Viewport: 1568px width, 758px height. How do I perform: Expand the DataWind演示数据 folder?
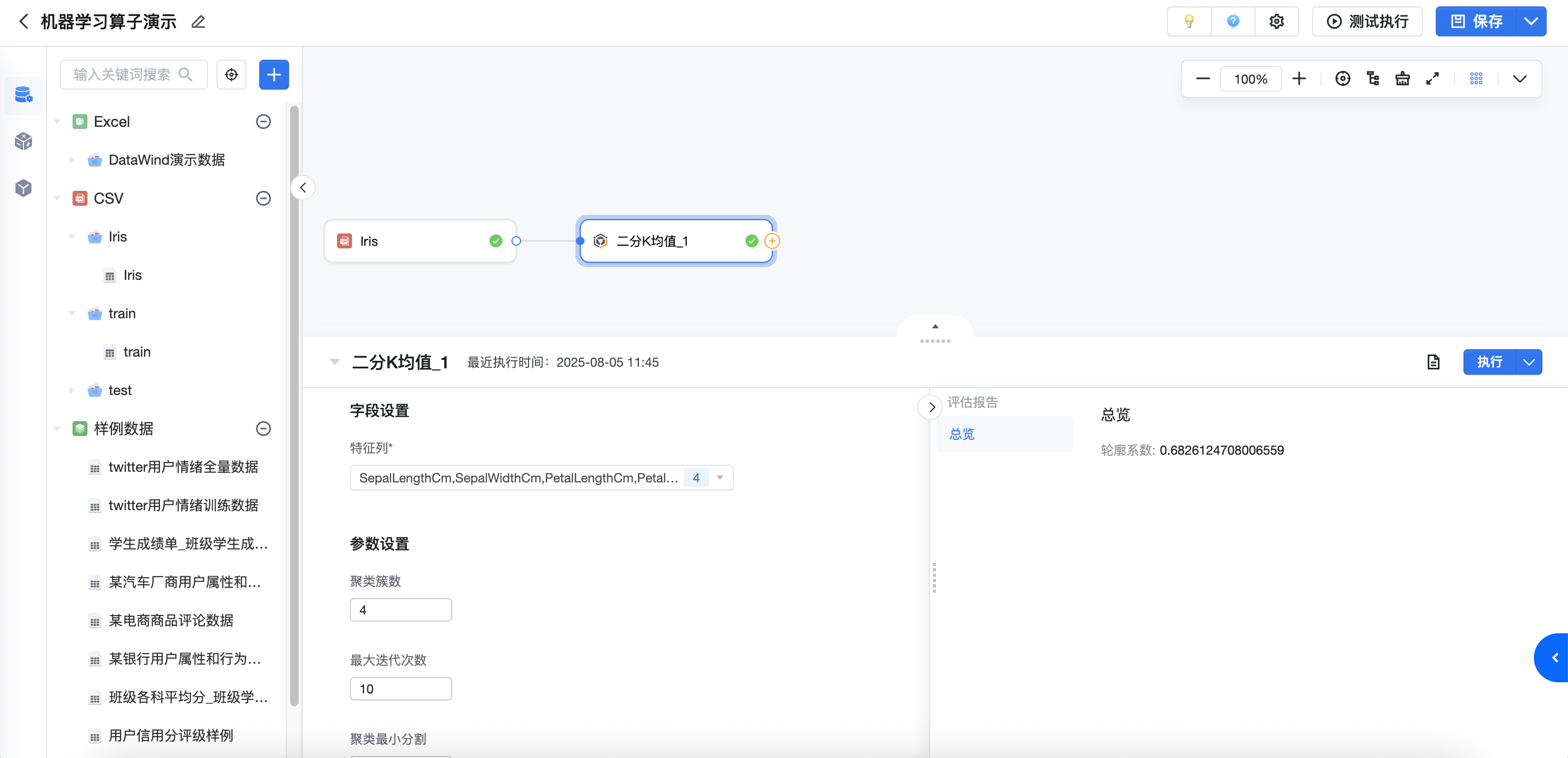[x=72, y=160]
